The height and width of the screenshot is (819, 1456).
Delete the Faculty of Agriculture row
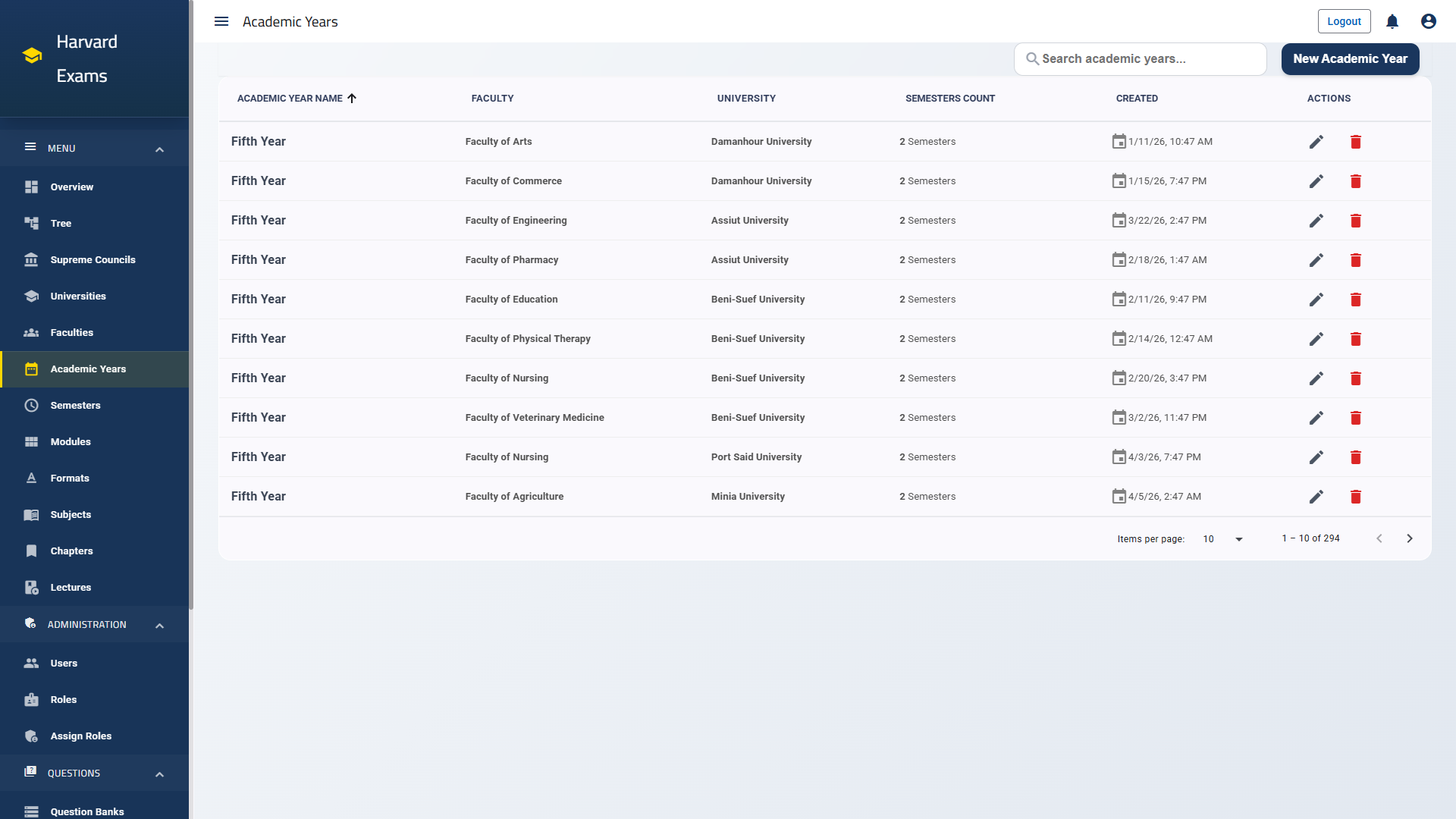pyautogui.click(x=1356, y=497)
